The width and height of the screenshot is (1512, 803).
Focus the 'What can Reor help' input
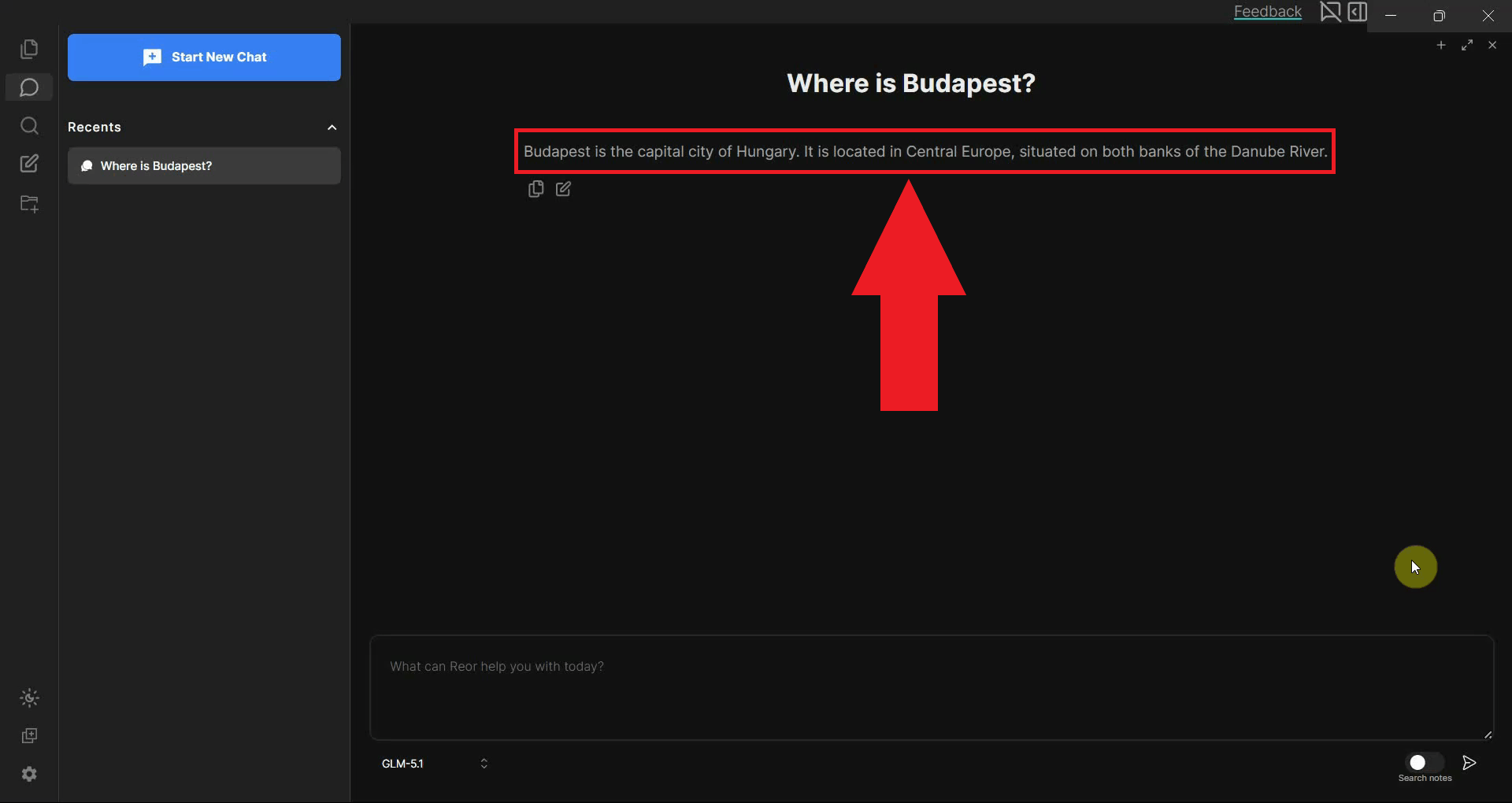click(x=932, y=687)
